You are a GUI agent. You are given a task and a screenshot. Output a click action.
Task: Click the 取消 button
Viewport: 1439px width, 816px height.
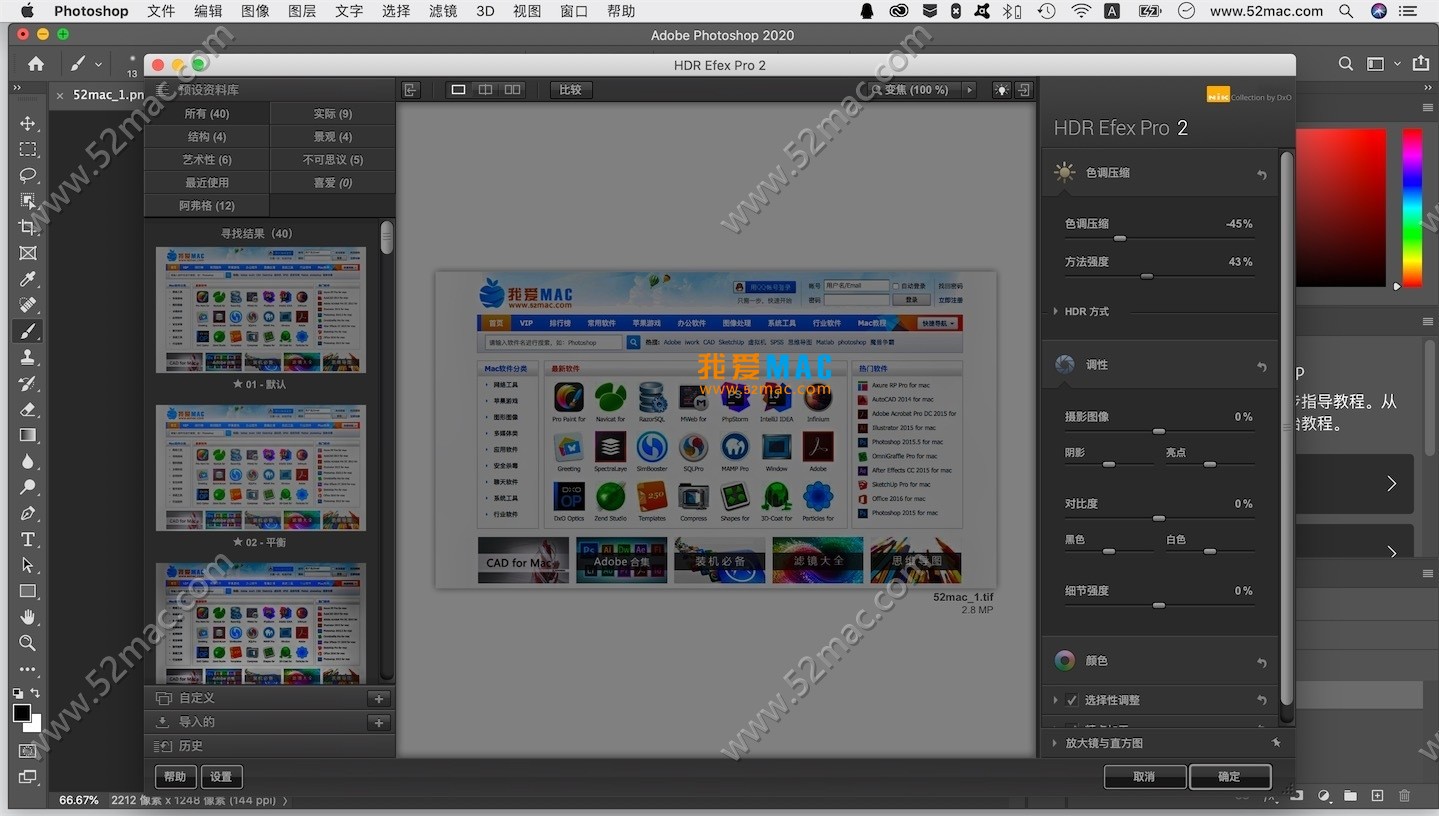(1145, 777)
